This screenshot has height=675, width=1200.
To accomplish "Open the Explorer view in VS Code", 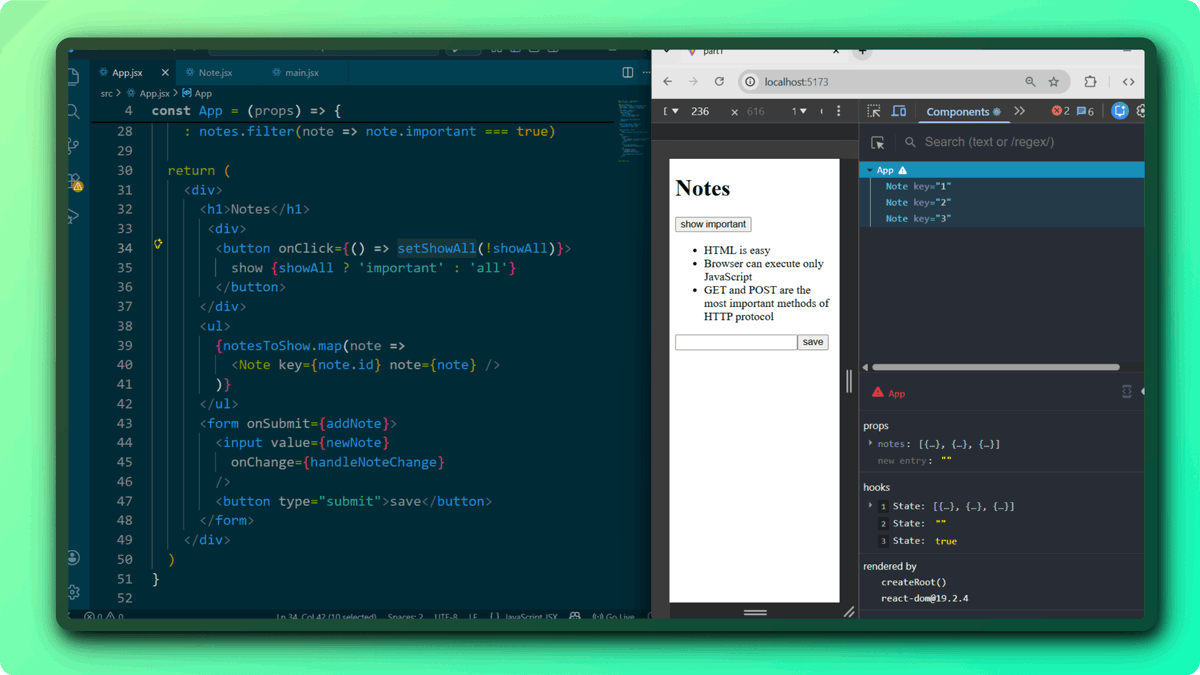I will [73, 77].
